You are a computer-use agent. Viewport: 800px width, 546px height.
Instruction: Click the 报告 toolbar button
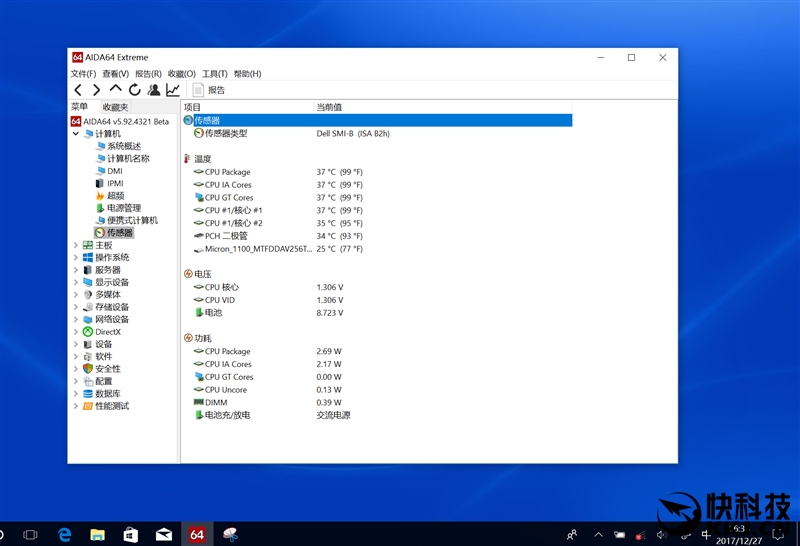[x=209, y=90]
